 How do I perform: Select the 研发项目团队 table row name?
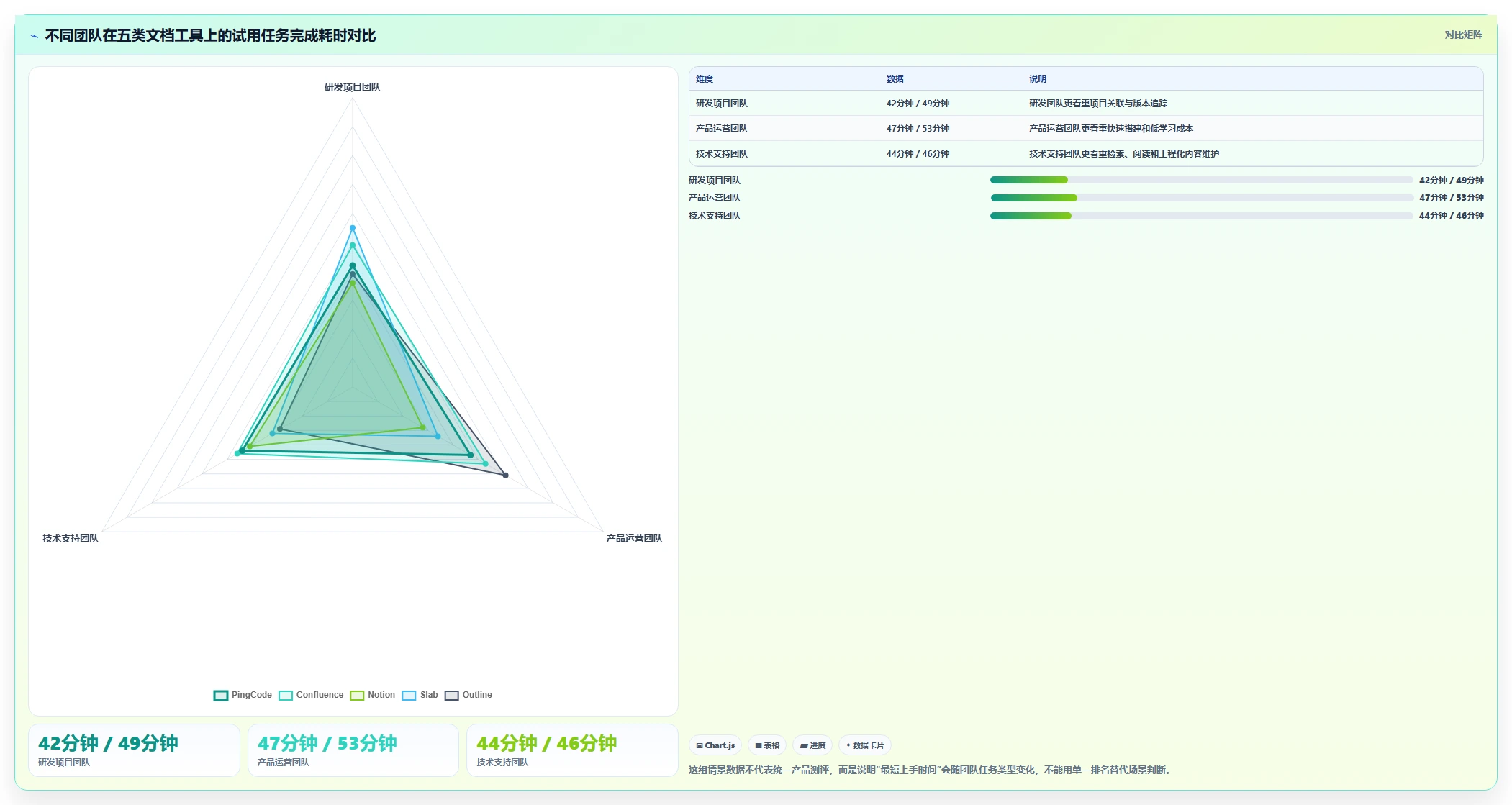(722, 104)
